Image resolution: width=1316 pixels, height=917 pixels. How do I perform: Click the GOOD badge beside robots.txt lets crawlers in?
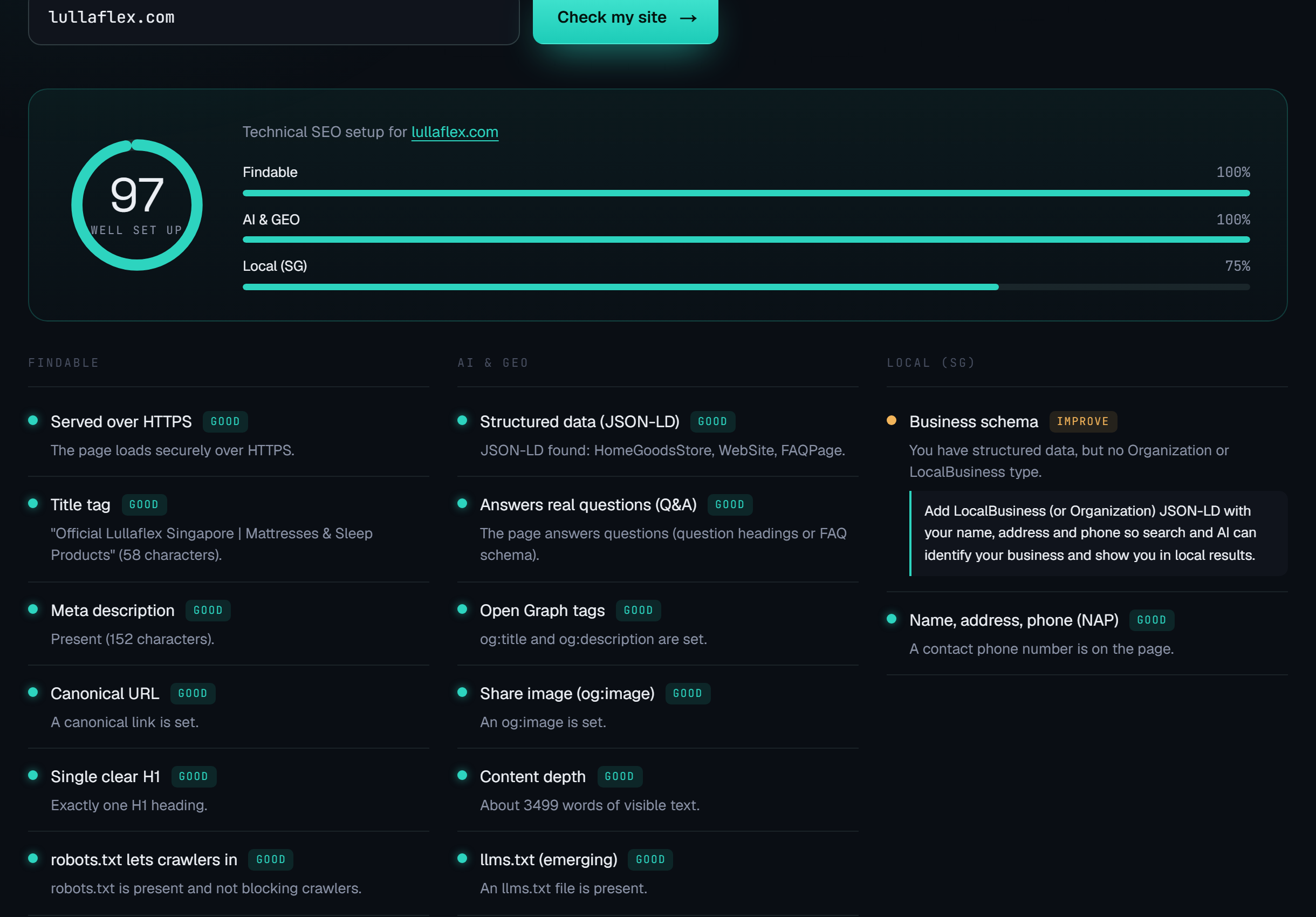[271, 860]
